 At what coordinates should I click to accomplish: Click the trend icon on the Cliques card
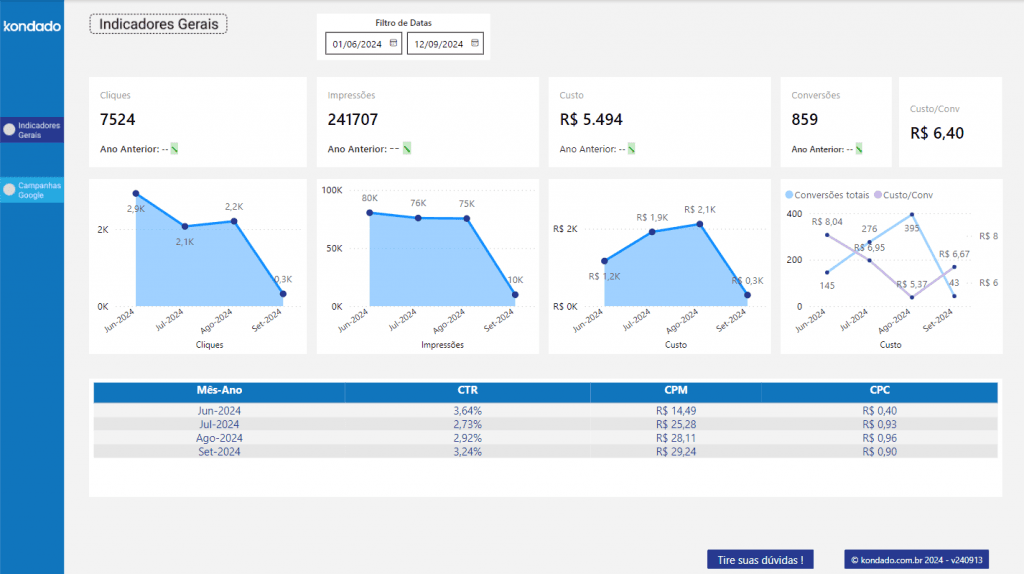[174, 149]
